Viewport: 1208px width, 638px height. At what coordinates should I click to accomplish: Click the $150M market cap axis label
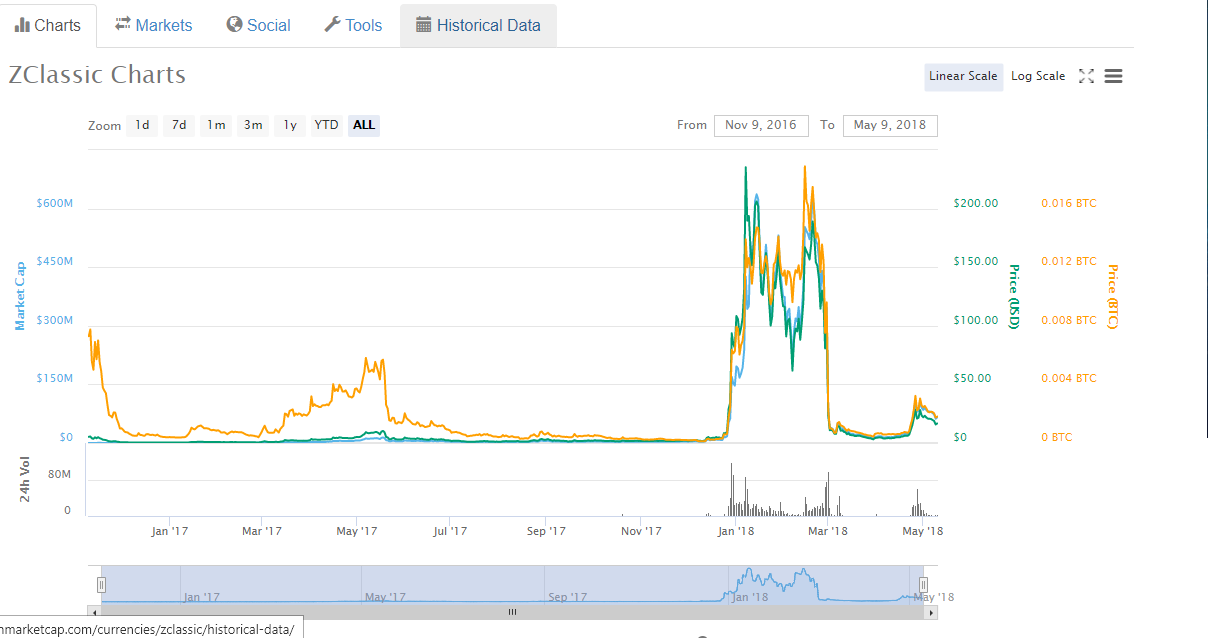[x=54, y=378]
